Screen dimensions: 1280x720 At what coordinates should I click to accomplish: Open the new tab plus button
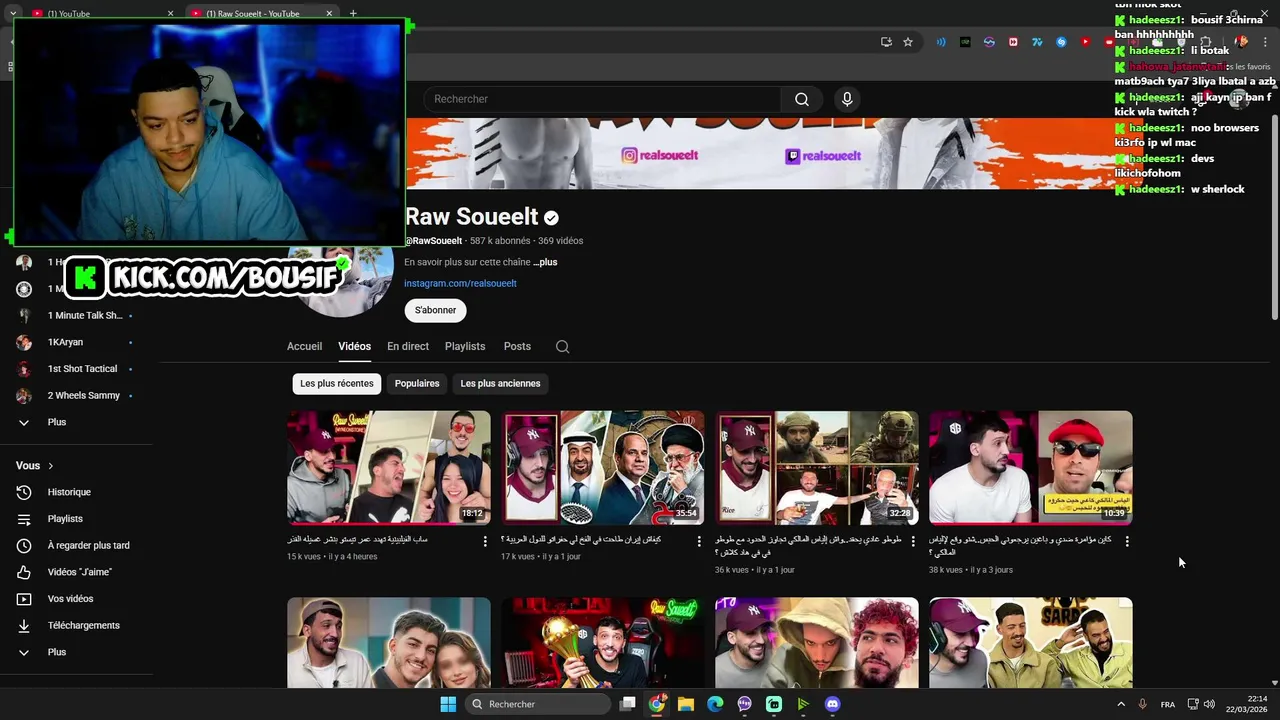(x=353, y=13)
